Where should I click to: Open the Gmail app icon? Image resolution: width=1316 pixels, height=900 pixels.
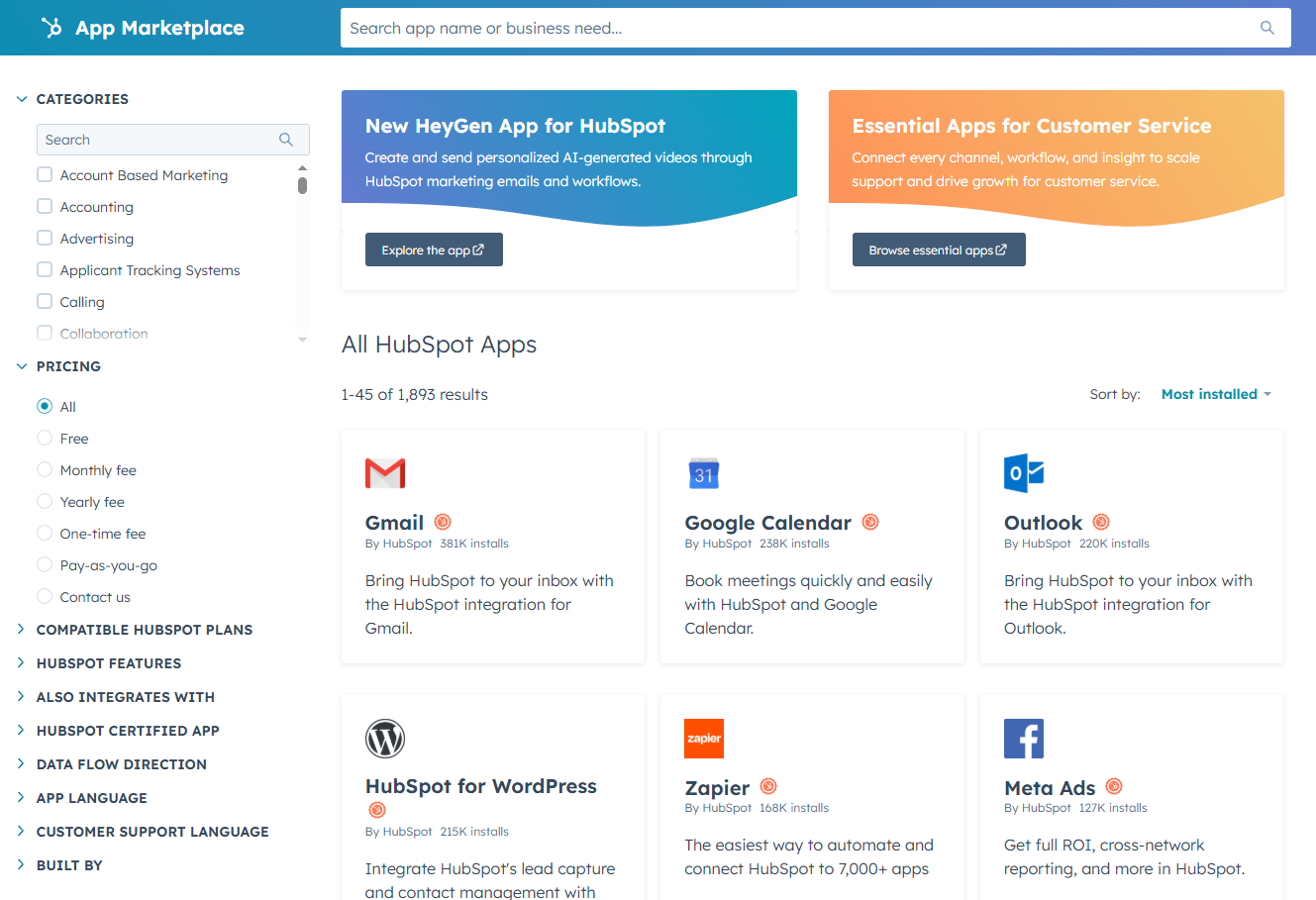click(385, 473)
